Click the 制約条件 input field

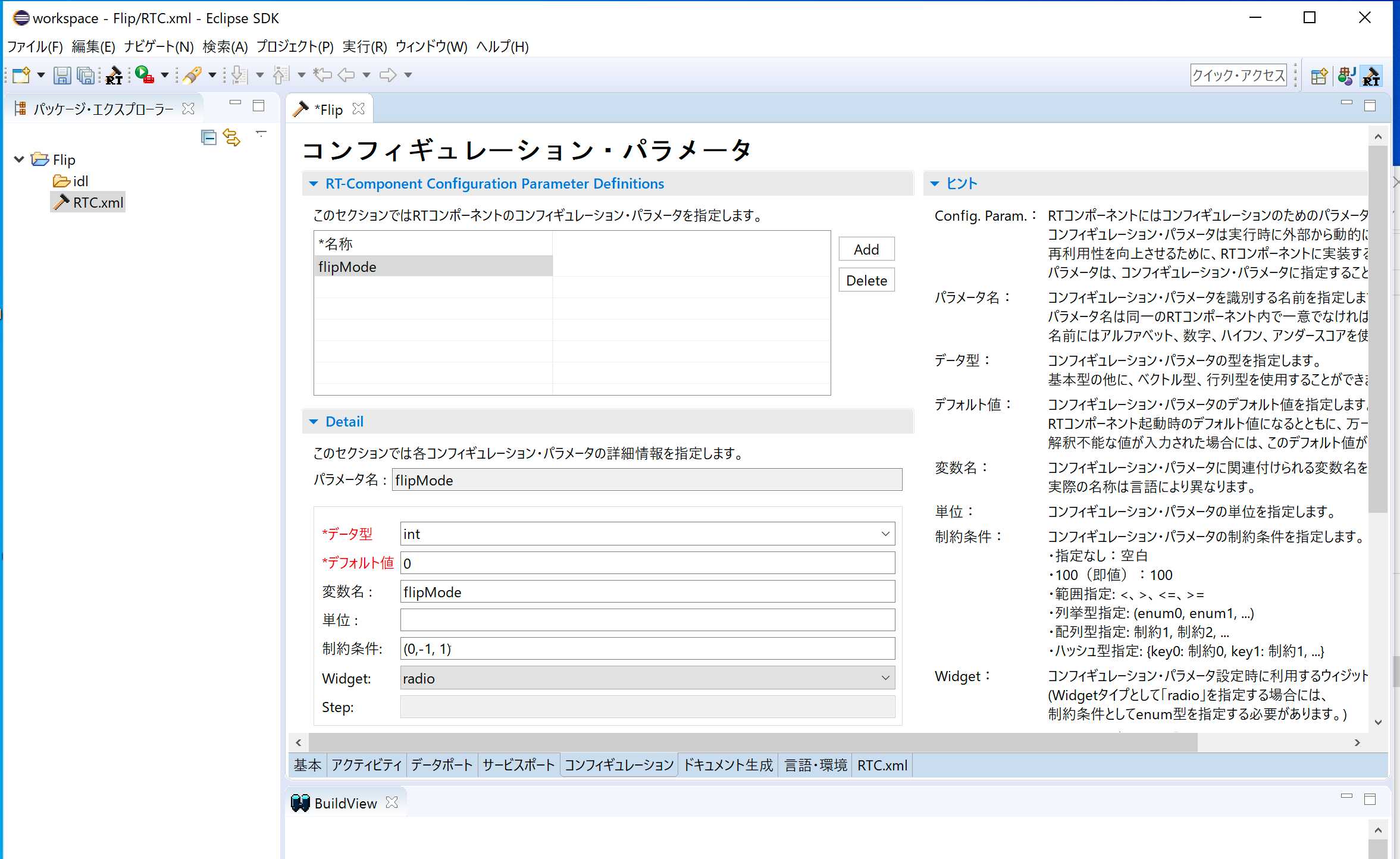647,648
